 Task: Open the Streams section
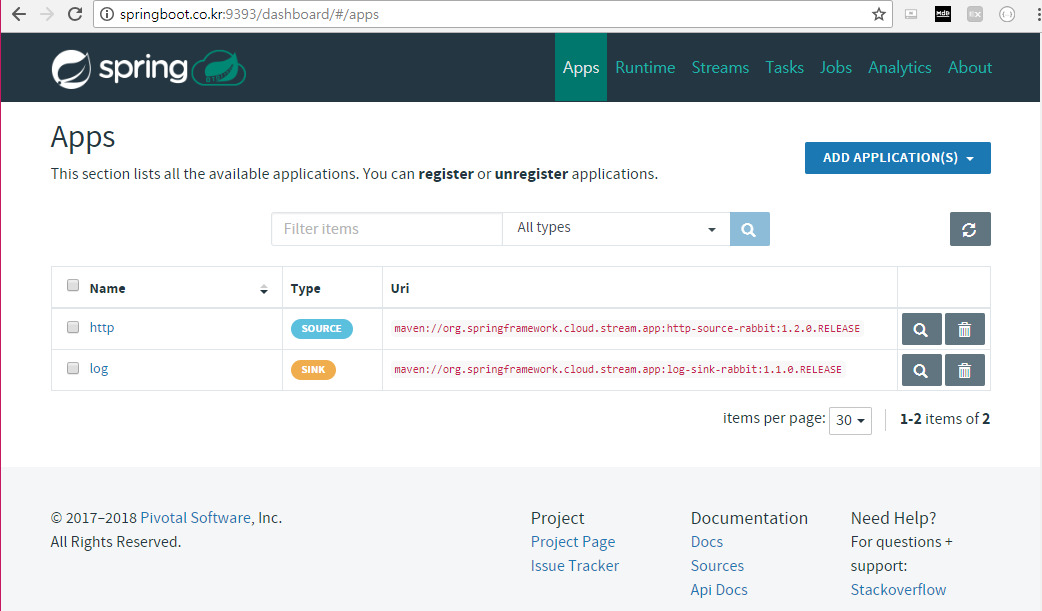[x=720, y=67]
